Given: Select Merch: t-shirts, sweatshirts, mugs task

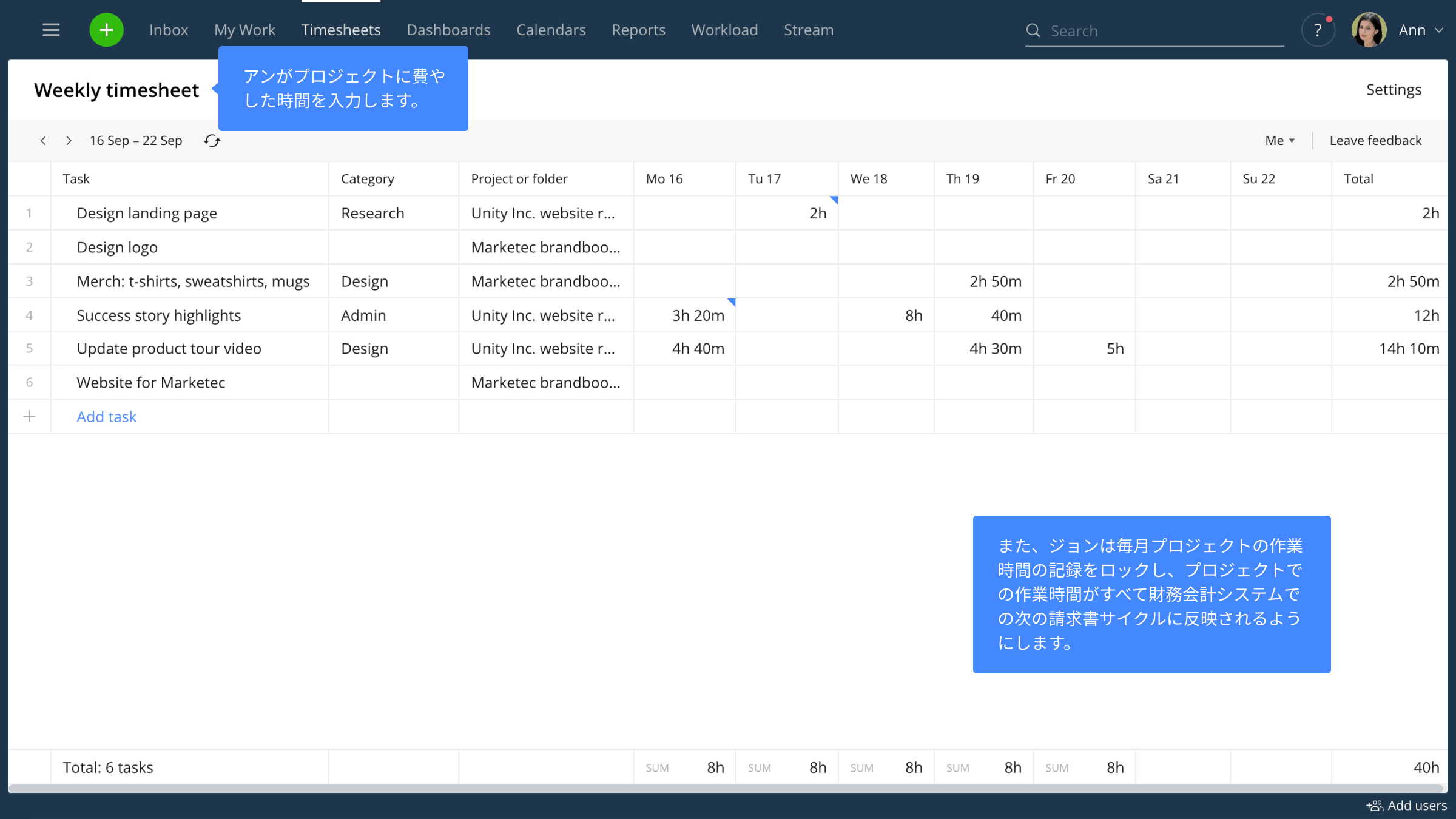Looking at the screenshot, I should 193,281.
